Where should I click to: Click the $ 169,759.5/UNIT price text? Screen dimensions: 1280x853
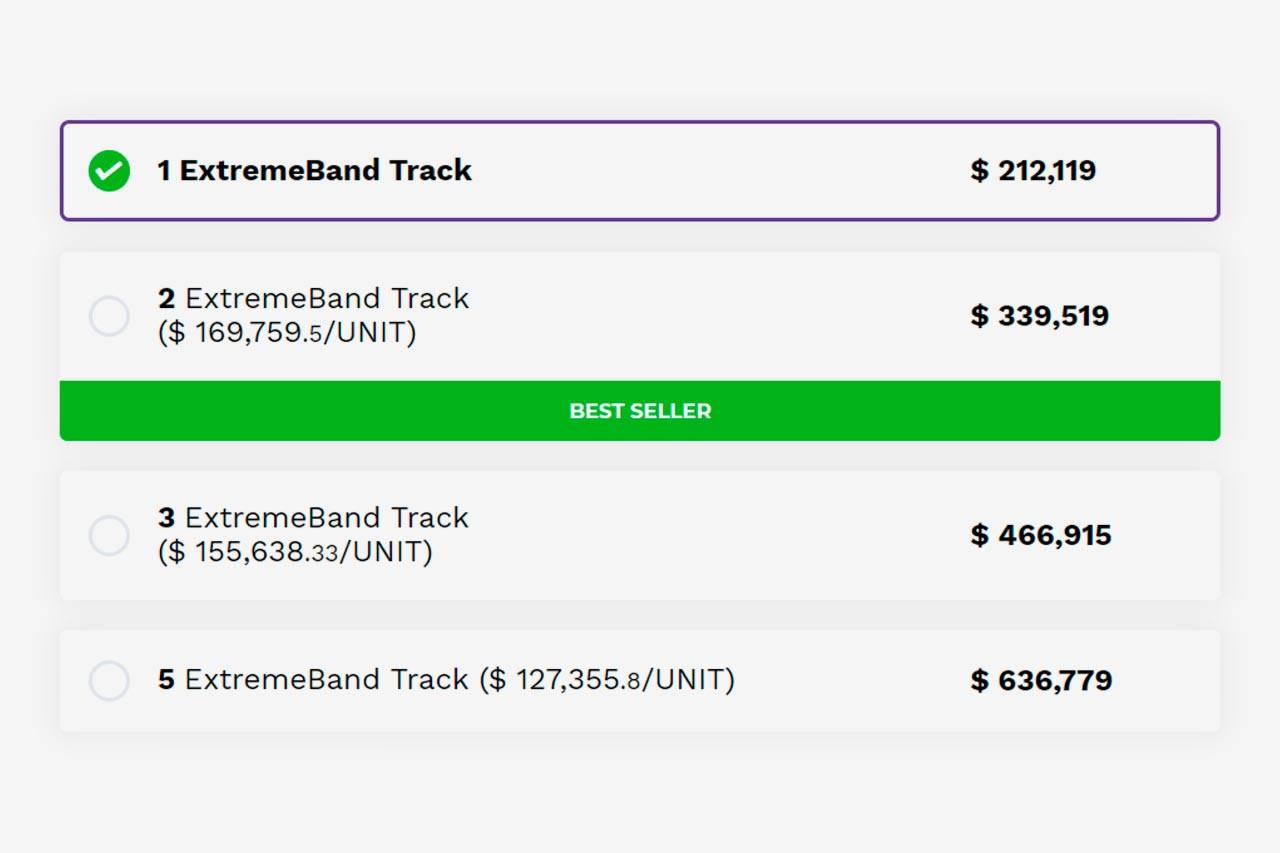pyautogui.click(x=287, y=332)
